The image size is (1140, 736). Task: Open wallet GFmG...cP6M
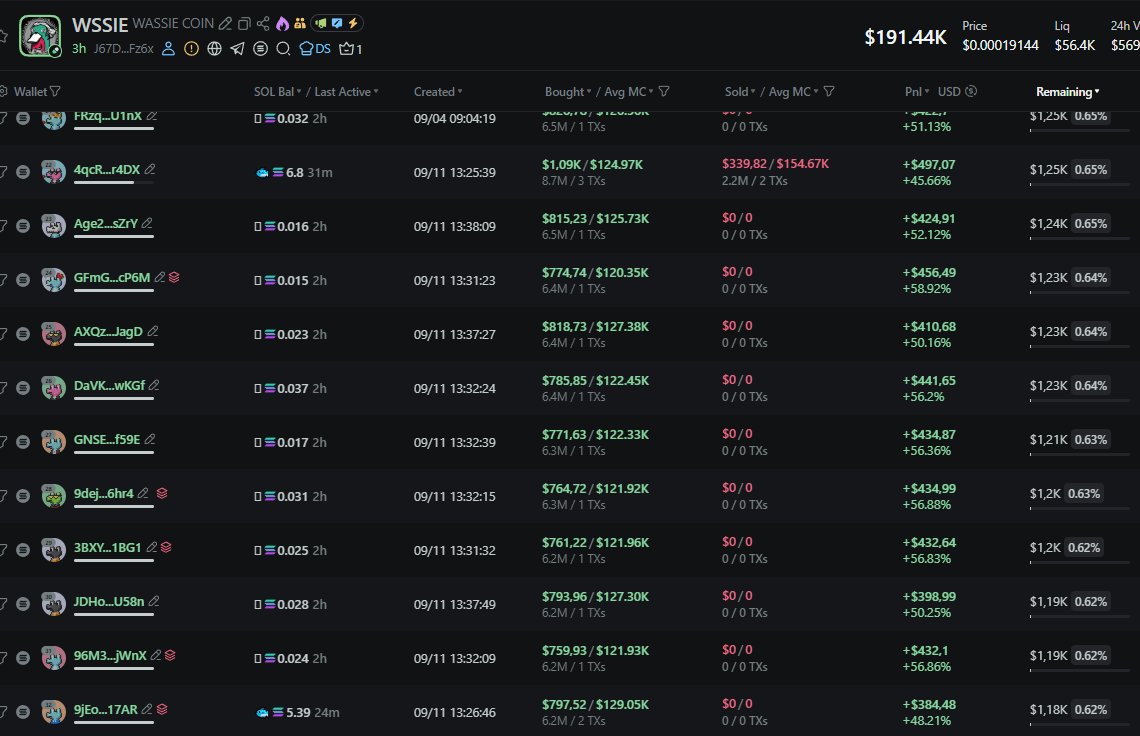[112, 277]
